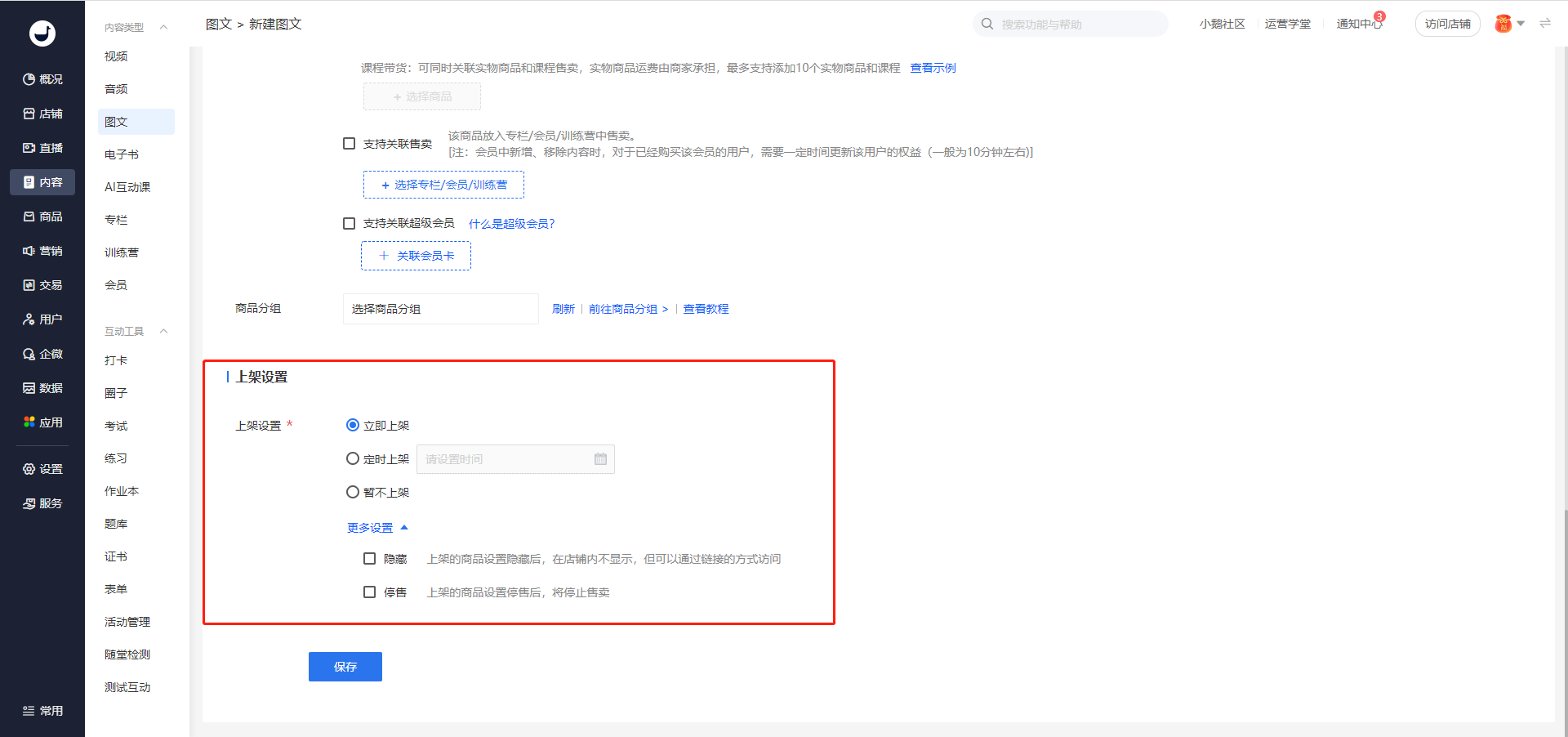Open 前往商品分组 link
1568x737 pixels.
(x=628, y=309)
